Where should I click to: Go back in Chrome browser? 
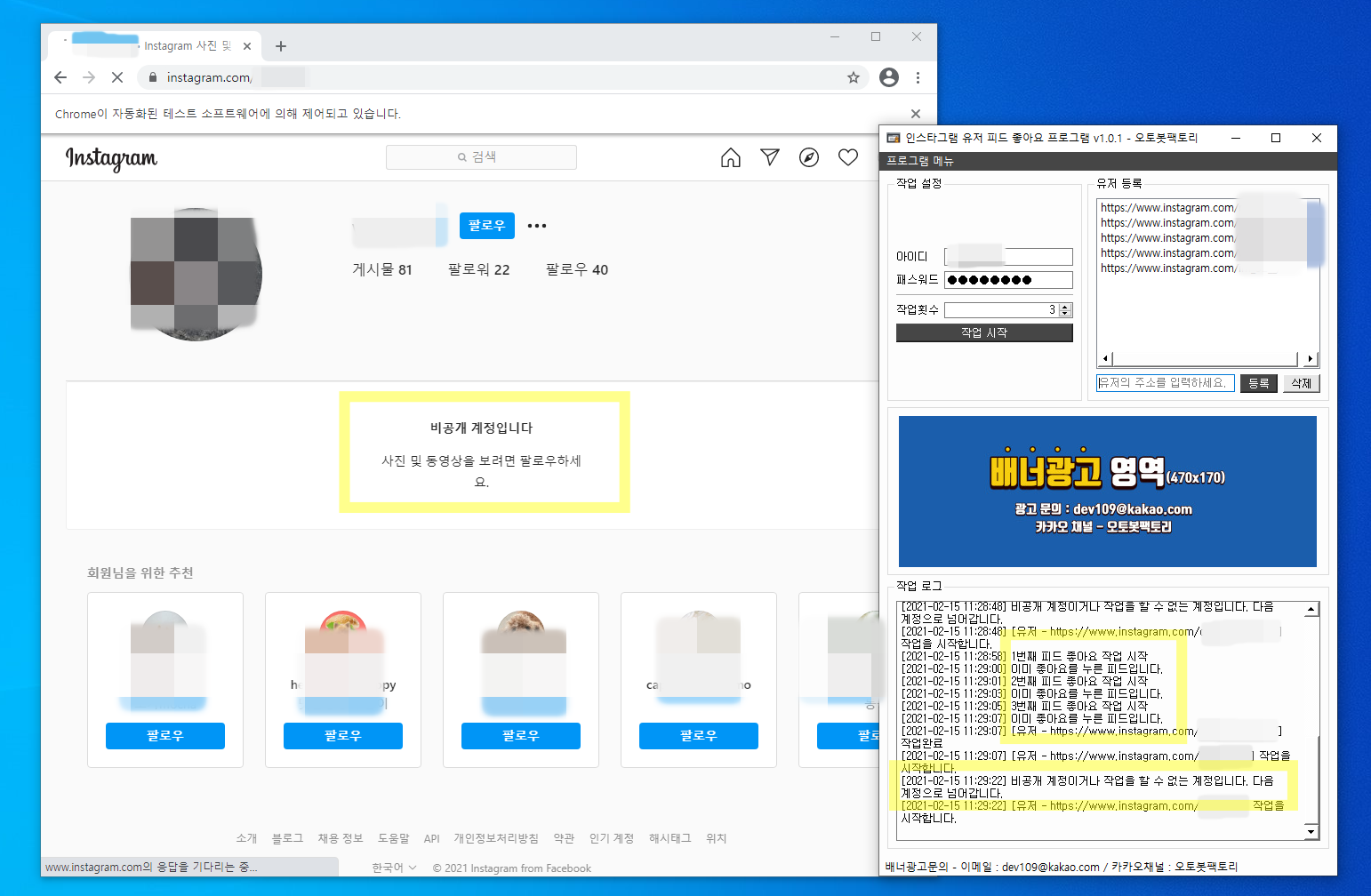tap(60, 77)
